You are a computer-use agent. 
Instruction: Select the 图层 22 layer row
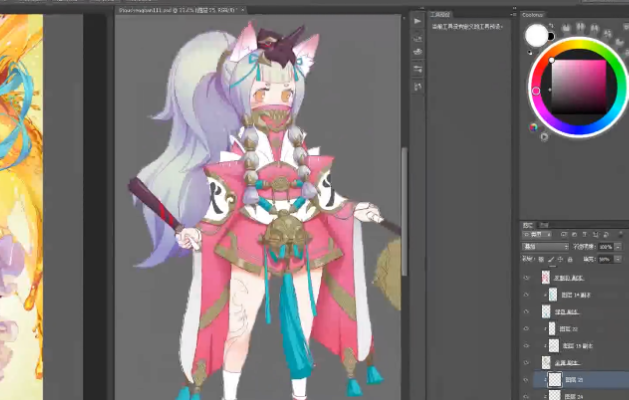(x=580, y=329)
